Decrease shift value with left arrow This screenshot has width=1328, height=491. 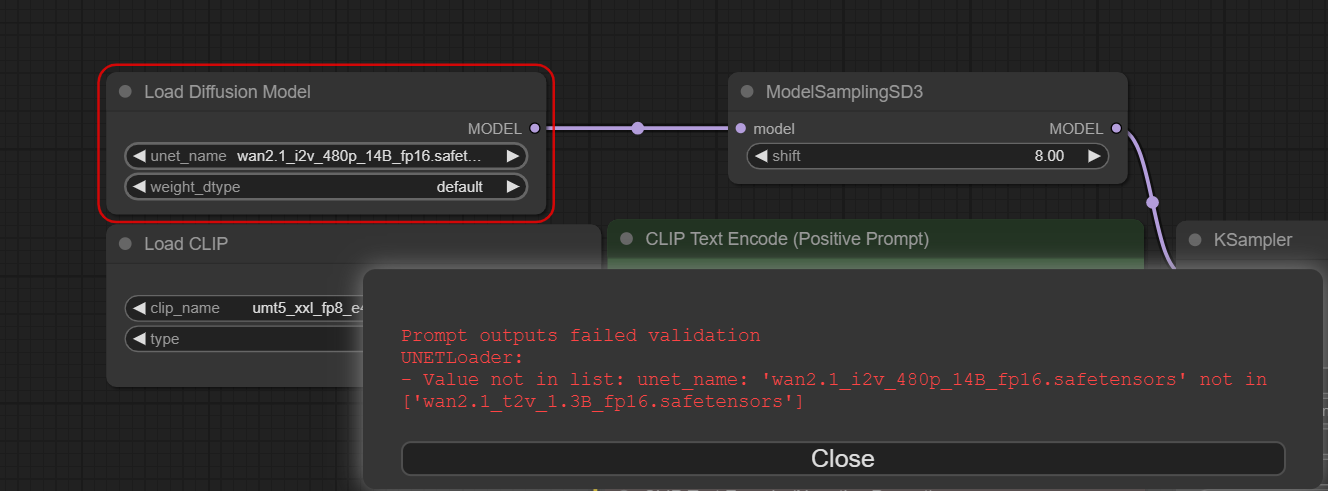coord(761,156)
